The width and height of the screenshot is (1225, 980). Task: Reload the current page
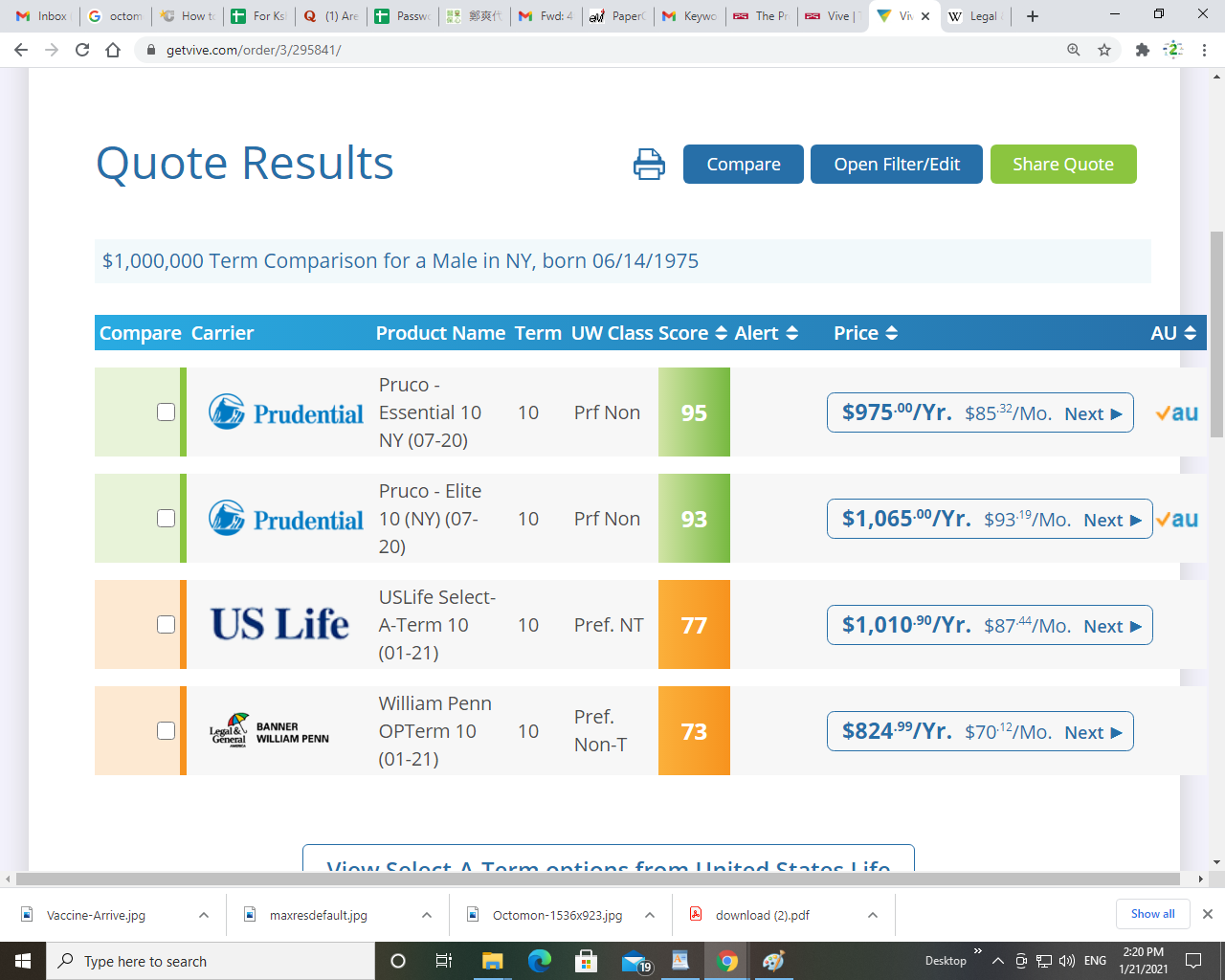pyautogui.click(x=82, y=50)
